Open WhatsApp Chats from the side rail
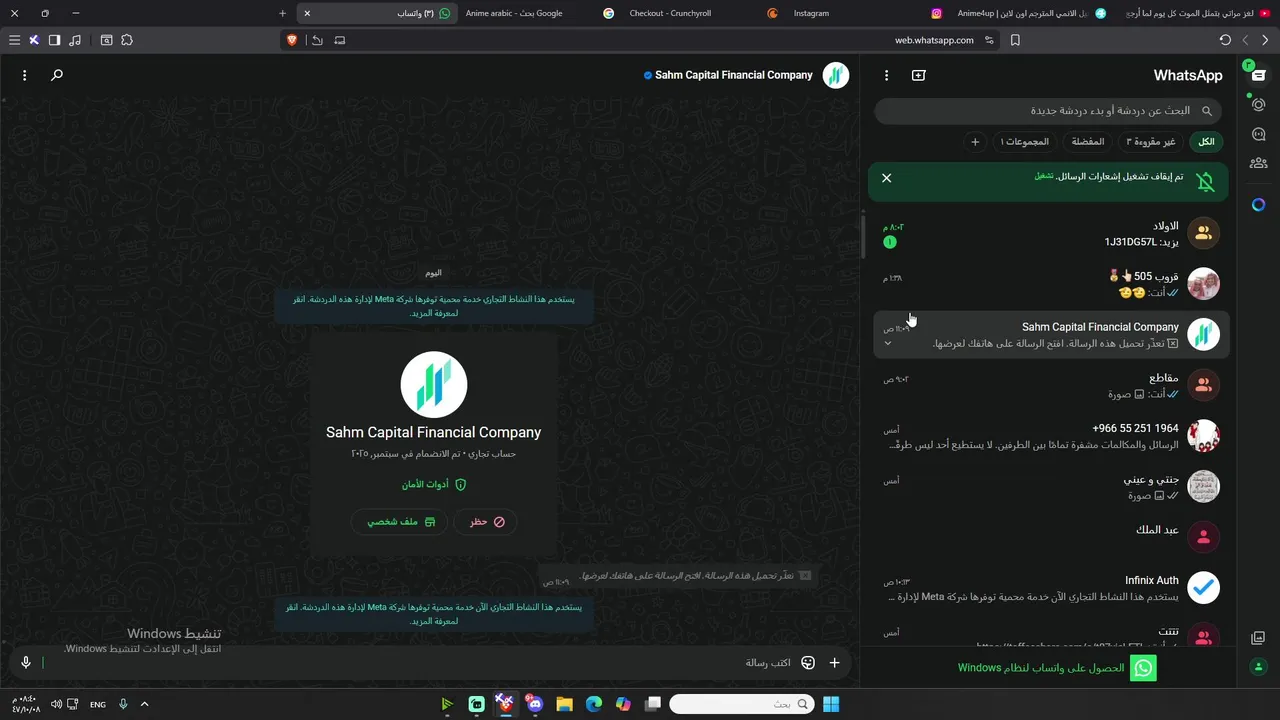 tap(1258, 75)
